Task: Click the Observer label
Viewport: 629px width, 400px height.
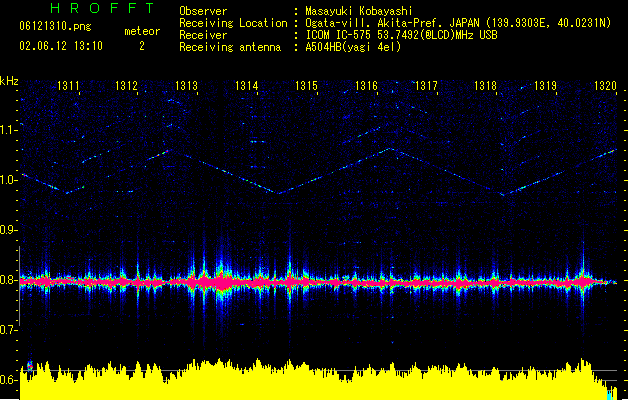Action: tap(203, 11)
